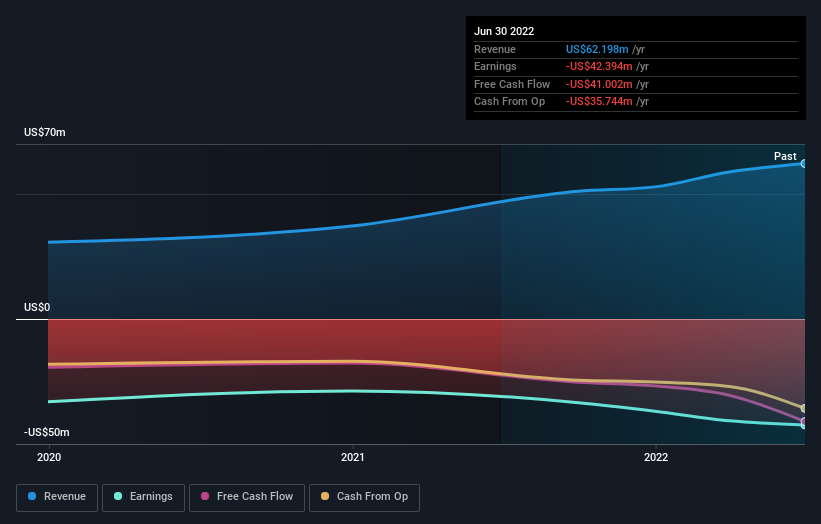Click the US$62.198m revenue value
821x524 pixels.
click(597, 49)
